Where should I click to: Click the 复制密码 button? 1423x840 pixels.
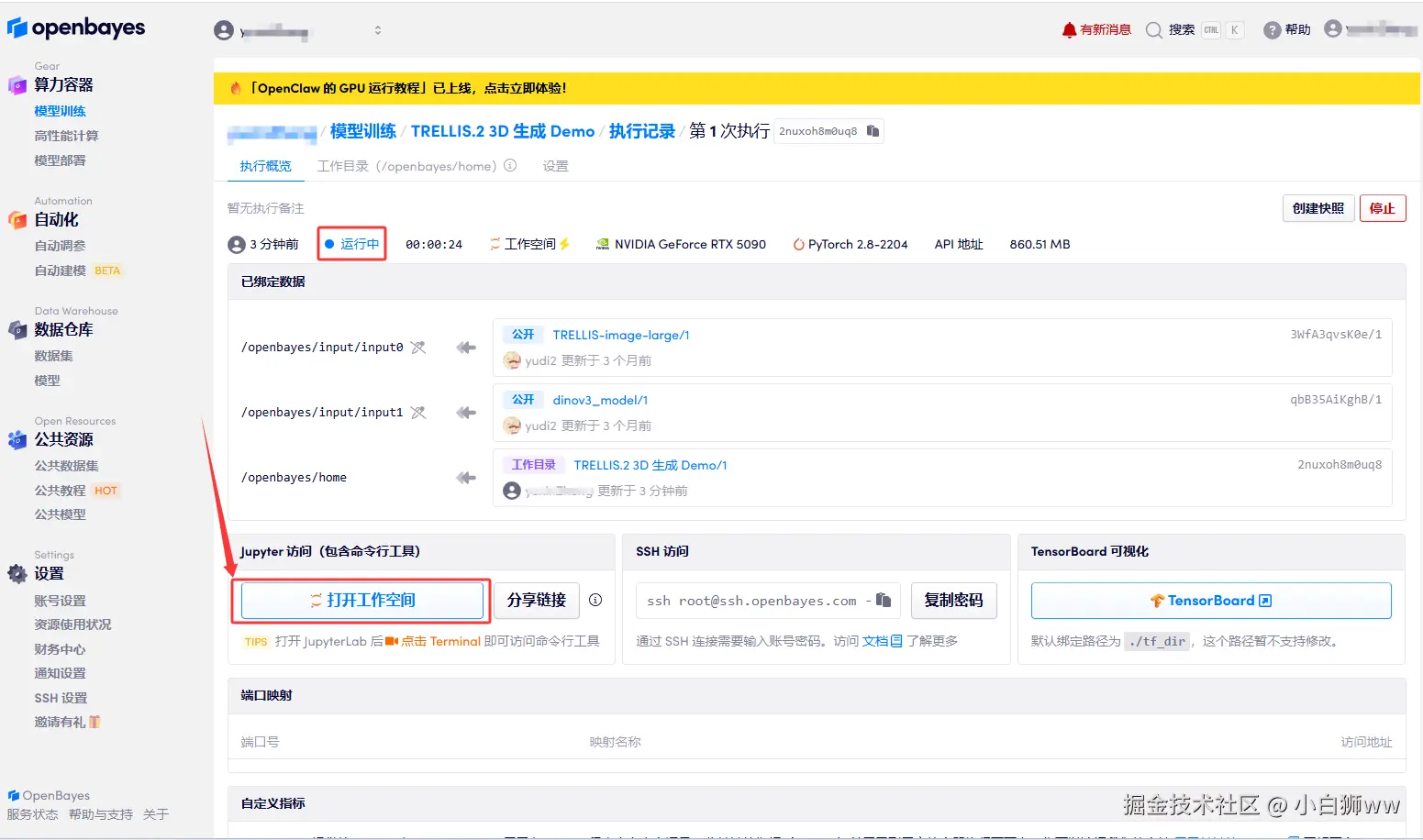953,601
